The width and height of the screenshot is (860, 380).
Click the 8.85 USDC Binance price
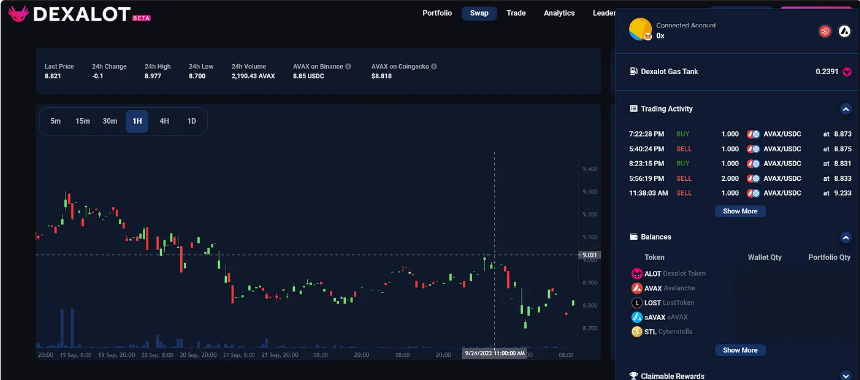(x=309, y=76)
